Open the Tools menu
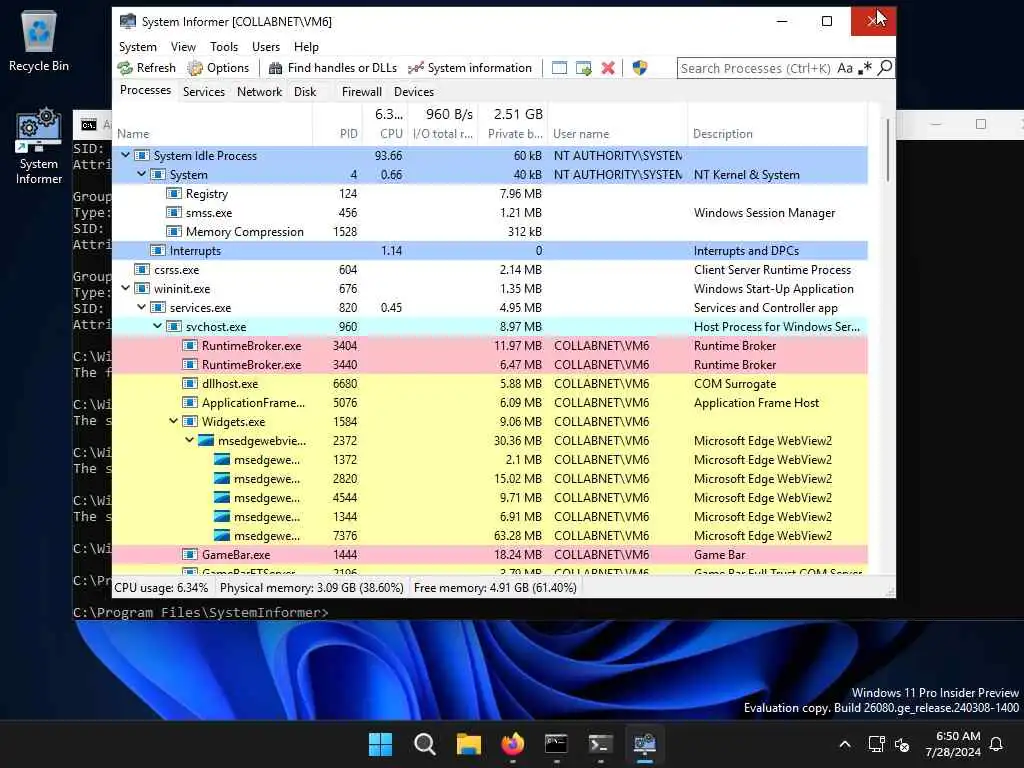This screenshot has height=768, width=1024. tap(224, 47)
